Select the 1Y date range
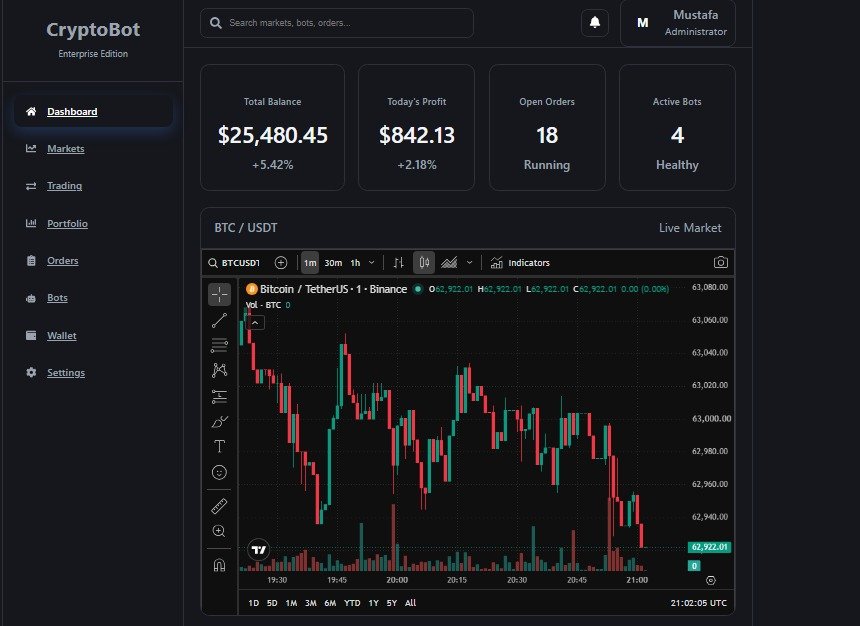 pyautogui.click(x=374, y=603)
